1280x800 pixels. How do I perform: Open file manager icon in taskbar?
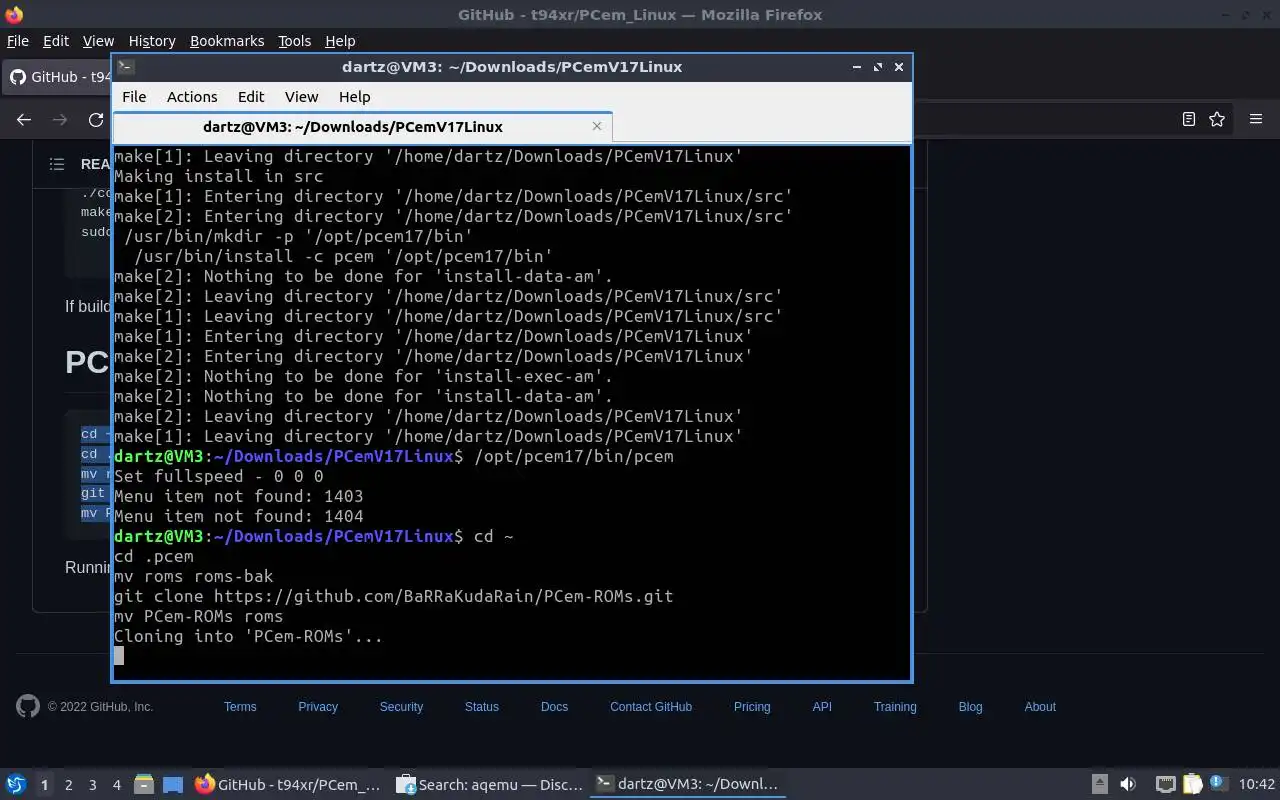[144, 785]
